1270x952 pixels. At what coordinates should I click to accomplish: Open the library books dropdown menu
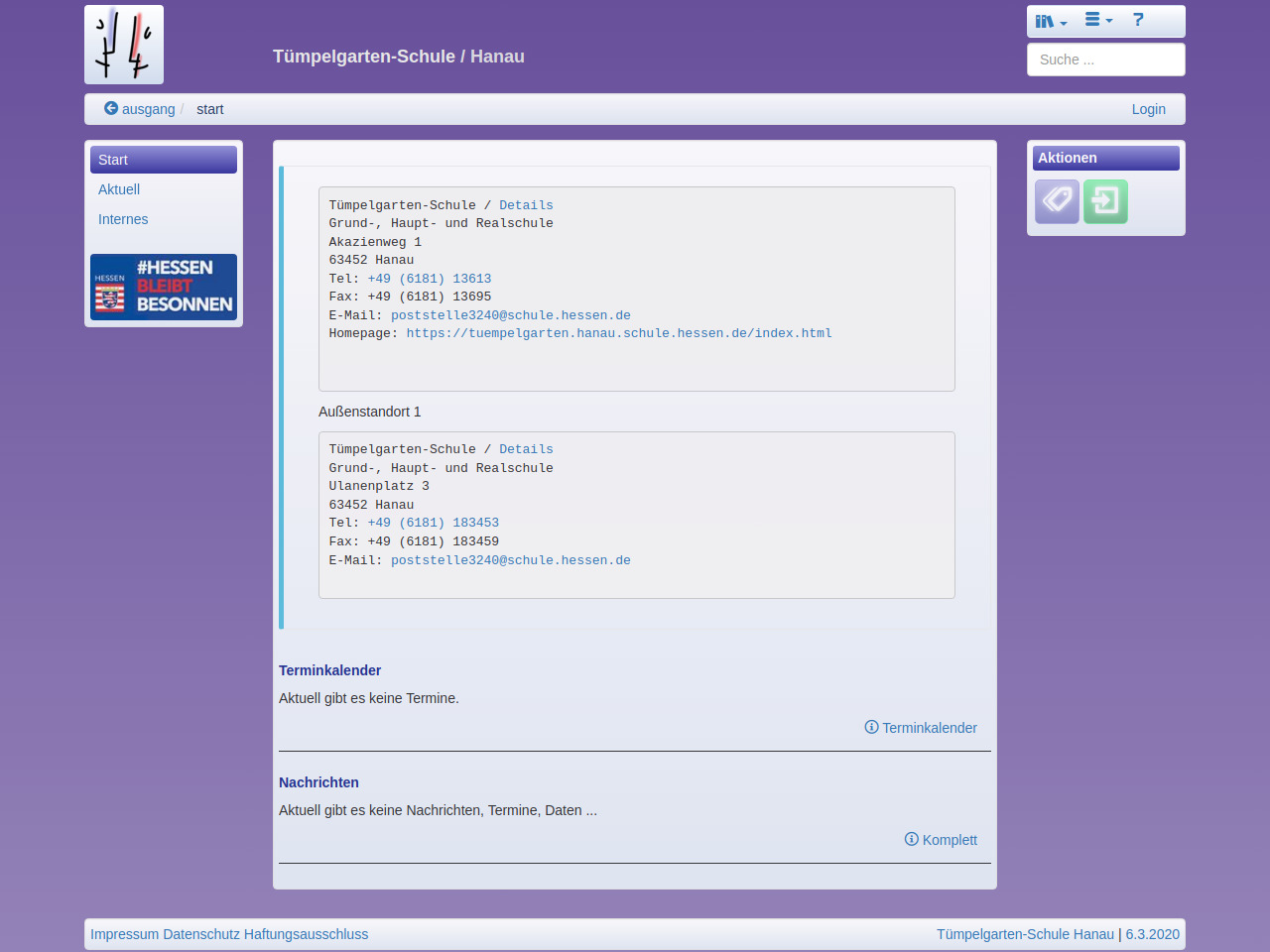pyautogui.click(x=1050, y=21)
